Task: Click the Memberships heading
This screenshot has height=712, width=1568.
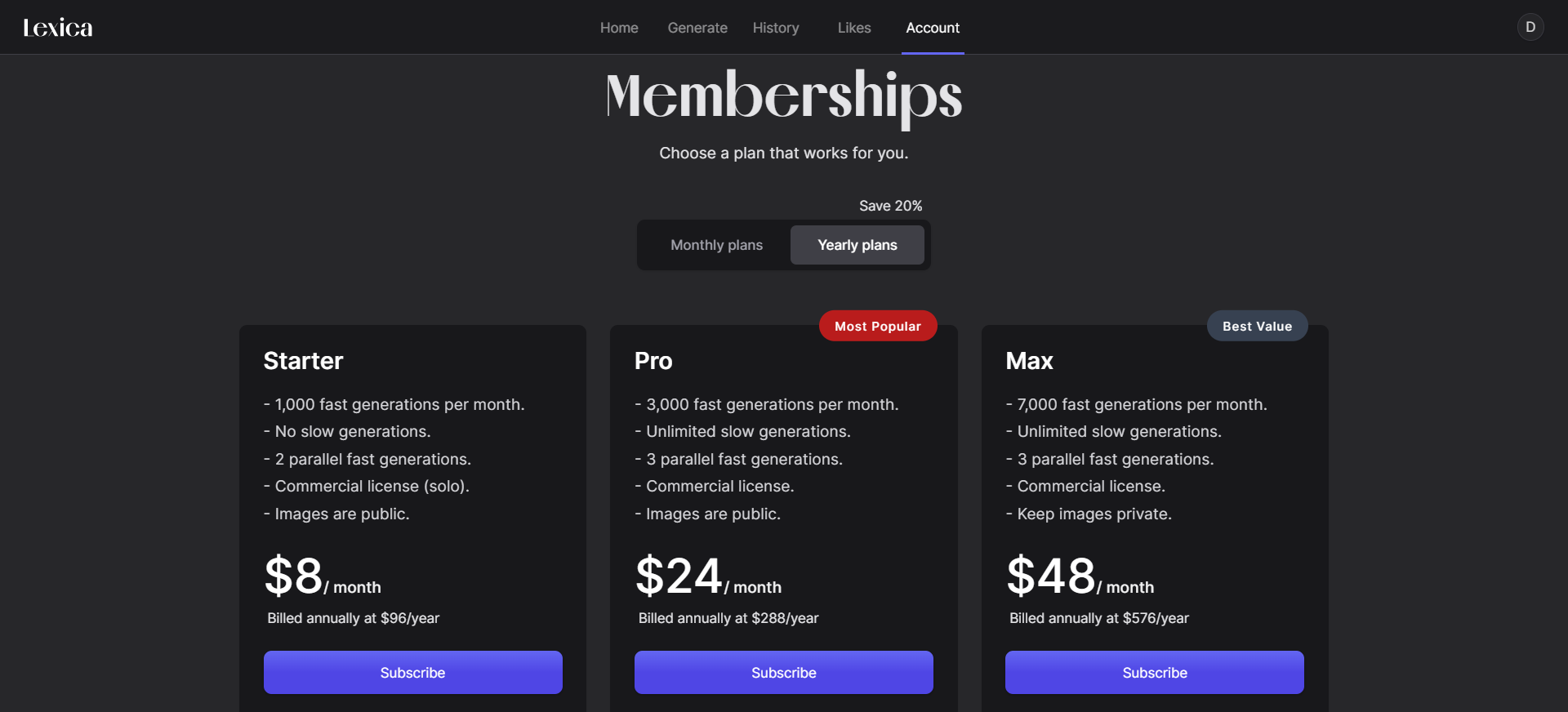Action: [x=784, y=96]
